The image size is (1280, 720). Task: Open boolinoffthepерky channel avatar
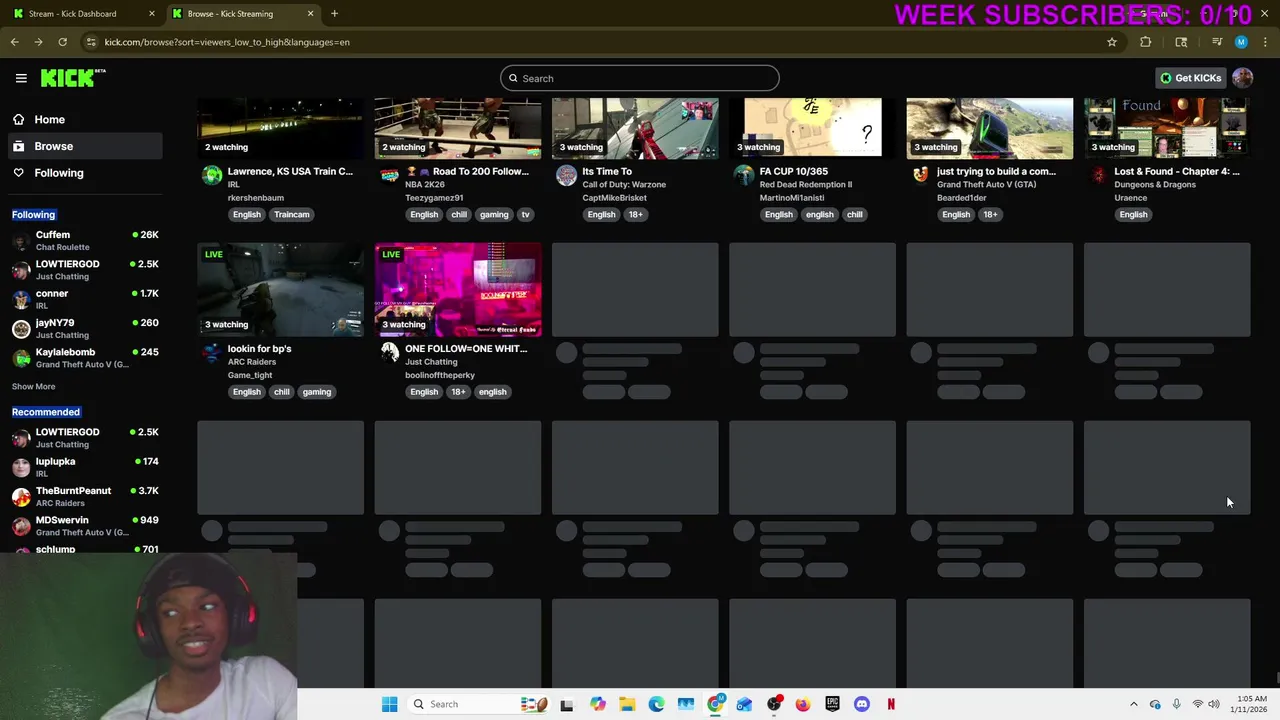coord(389,352)
